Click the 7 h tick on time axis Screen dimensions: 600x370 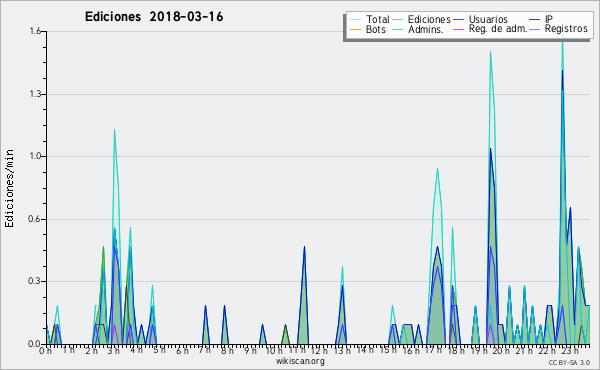tap(205, 350)
